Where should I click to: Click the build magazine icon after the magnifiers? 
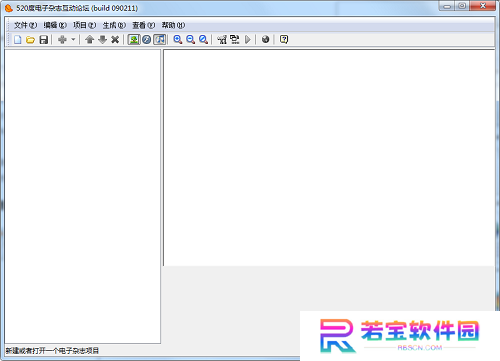point(222,40)
